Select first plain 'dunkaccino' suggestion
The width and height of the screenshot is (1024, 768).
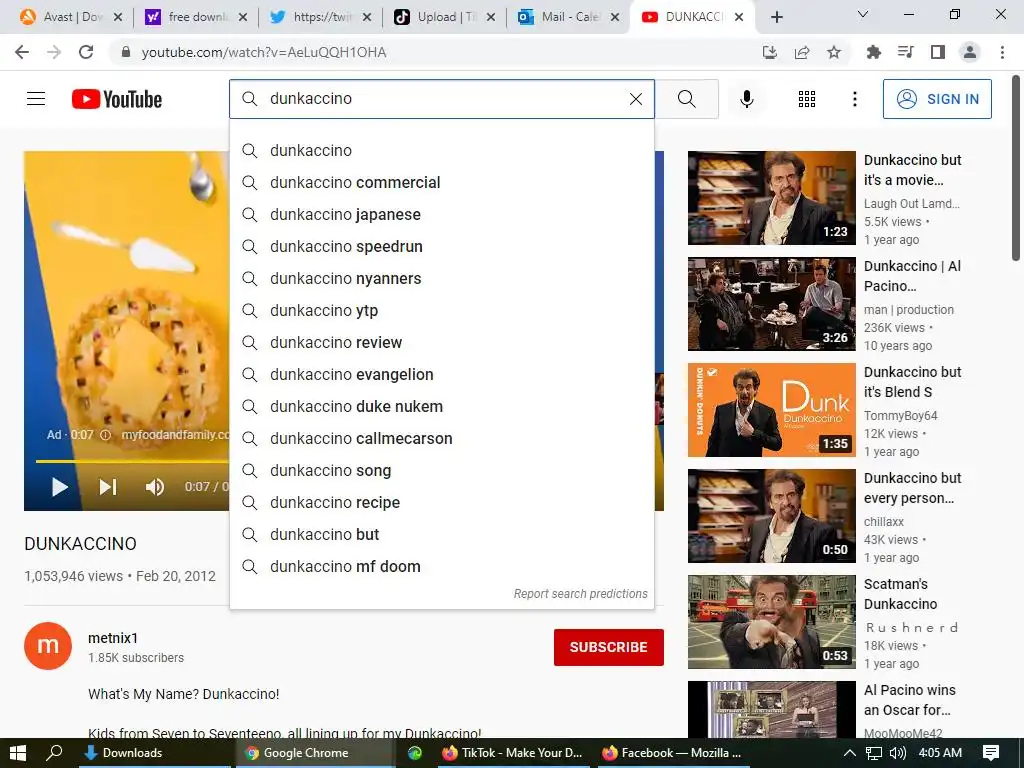click(442, 150)
